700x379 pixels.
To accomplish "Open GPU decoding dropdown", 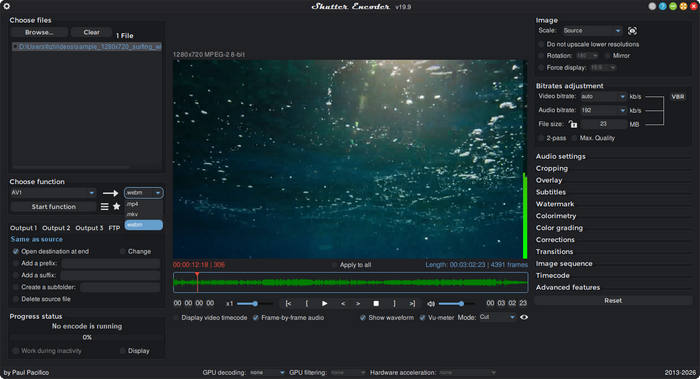I will 267,372.
